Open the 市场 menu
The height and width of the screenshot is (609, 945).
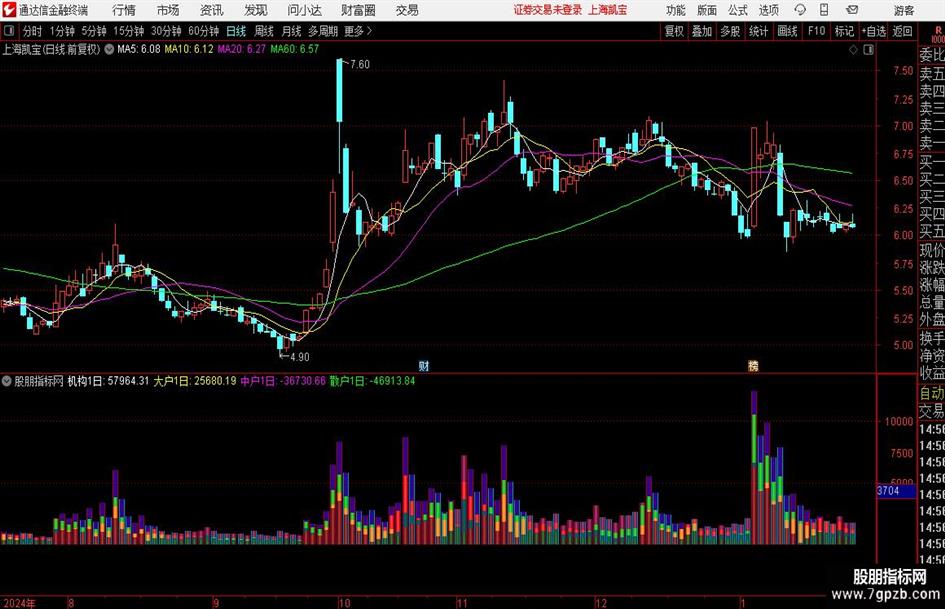click(x=168, y=10)
